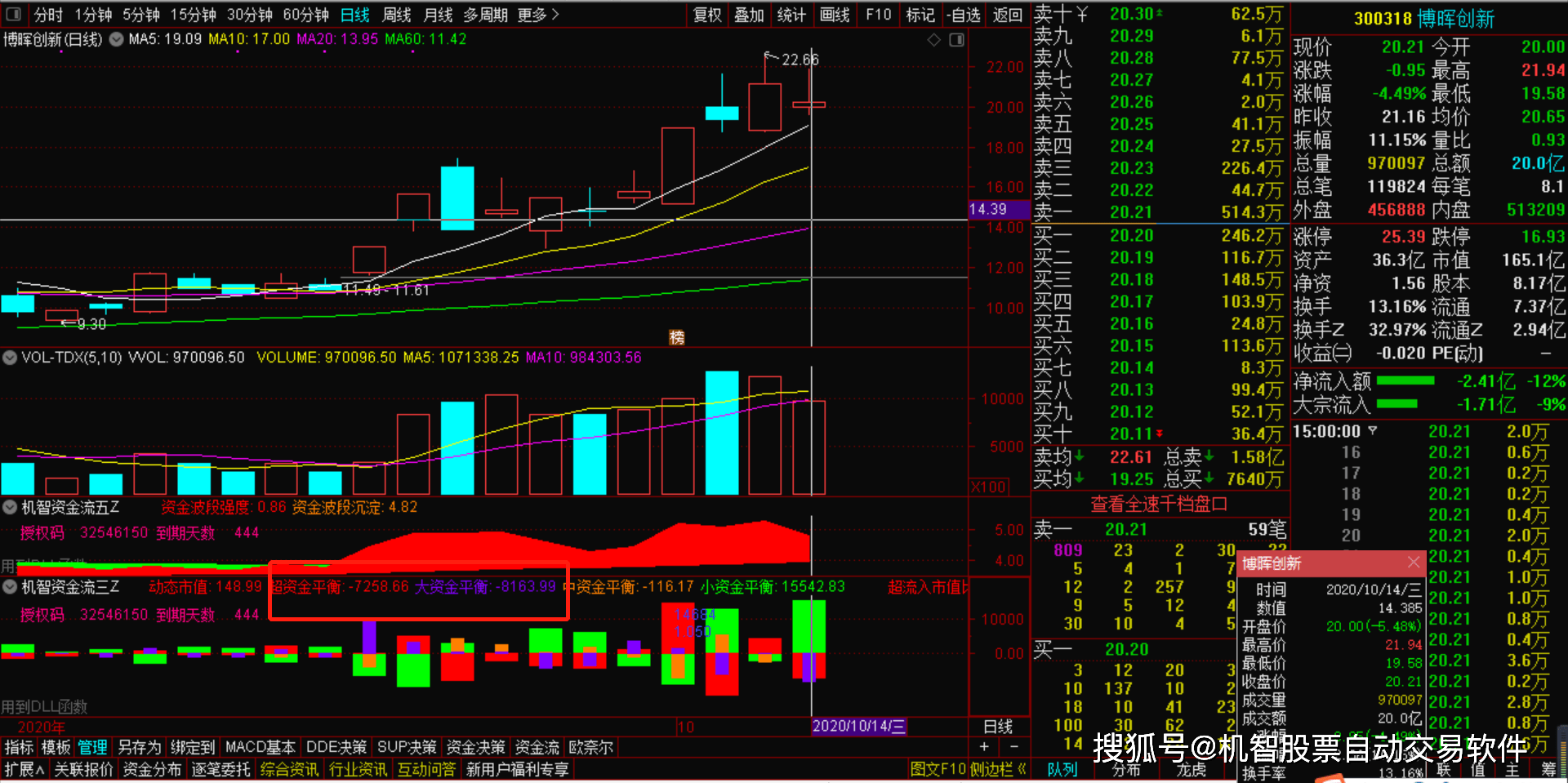Collapse the 侧边栏 sidebar
The image size is (1568, 783).
pos(998,769)
